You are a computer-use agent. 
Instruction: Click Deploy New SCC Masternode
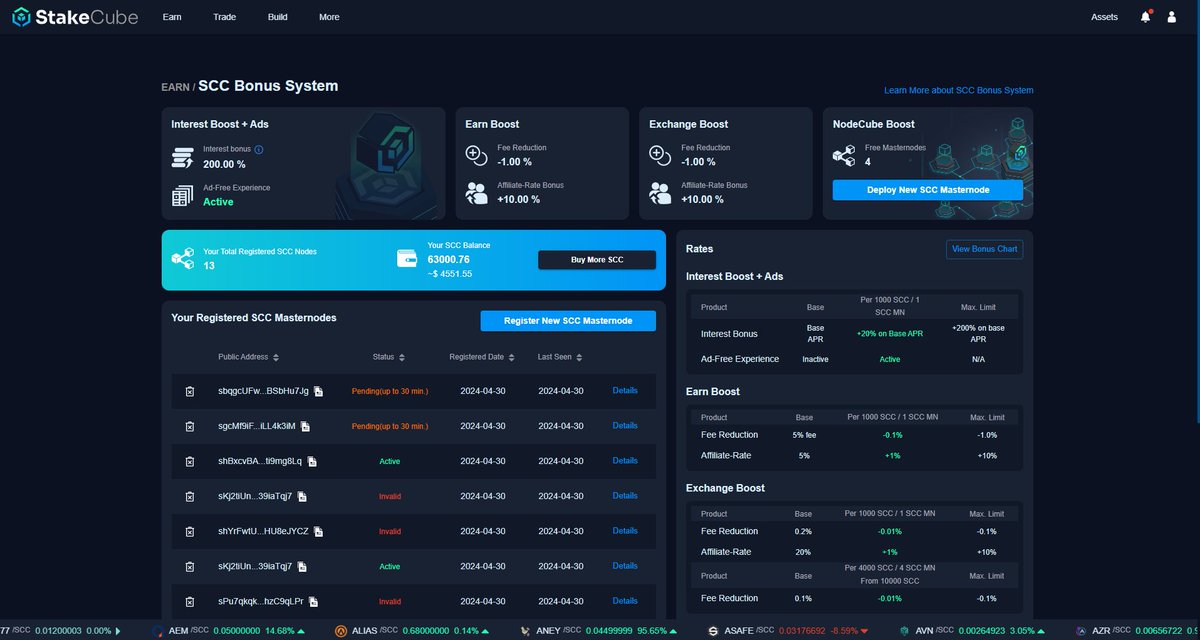click(928, 190)
